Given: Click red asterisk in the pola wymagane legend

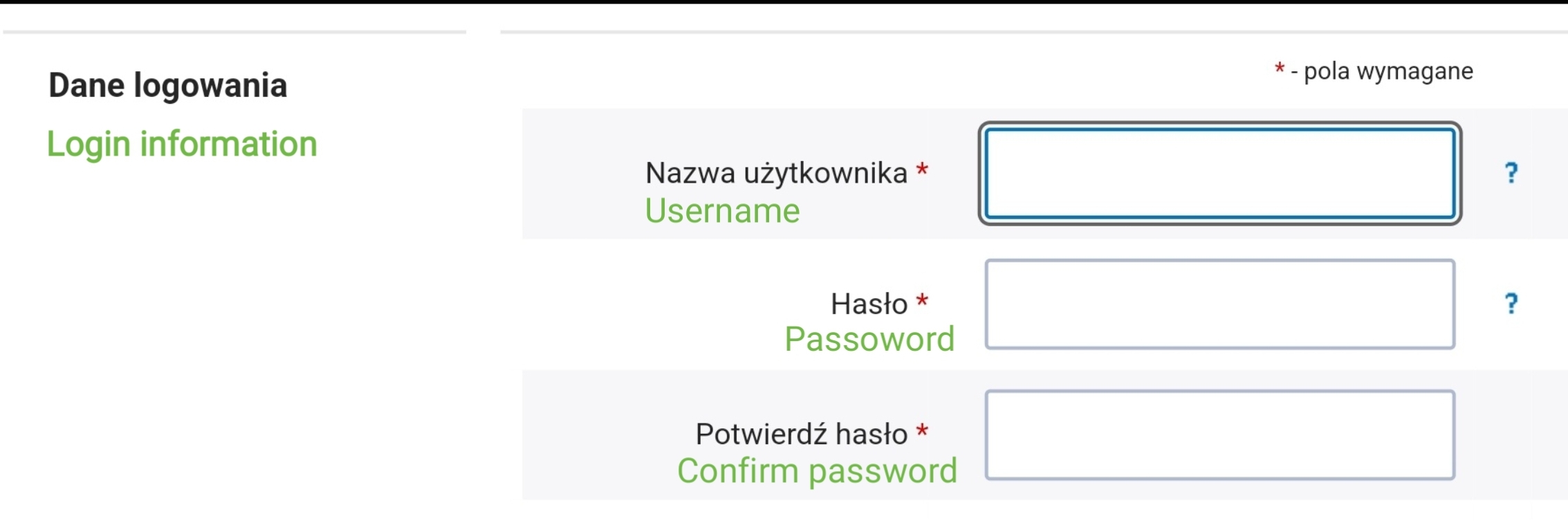Looking at the screenshot, I should click(1280, 68).
